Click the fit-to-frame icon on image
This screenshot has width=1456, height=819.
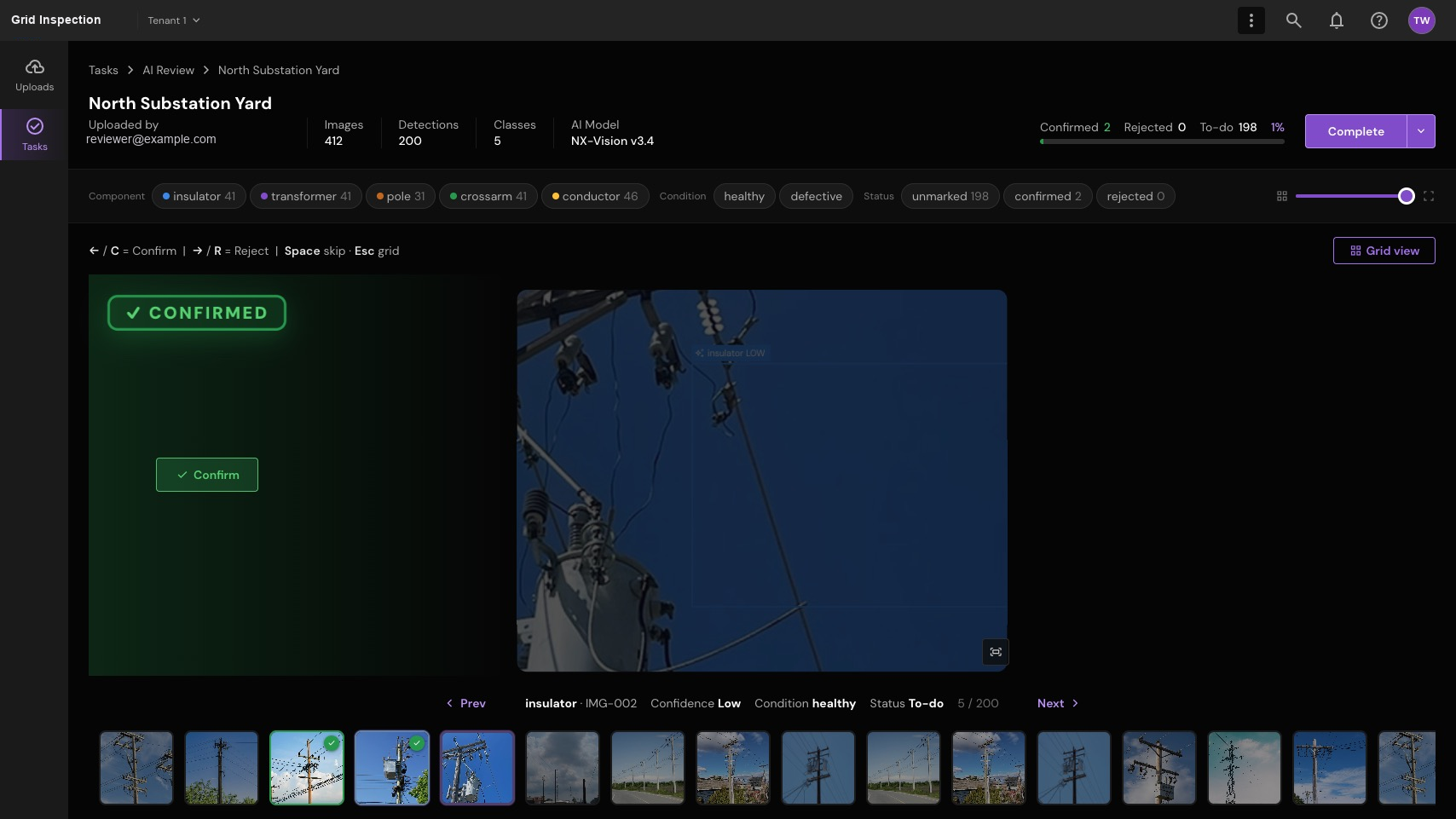pos(996,652)
